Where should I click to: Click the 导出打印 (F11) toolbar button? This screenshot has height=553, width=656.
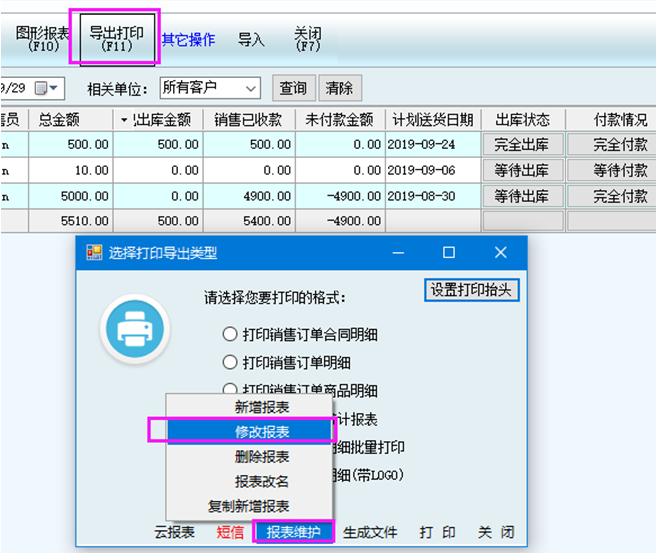[116, 38]
